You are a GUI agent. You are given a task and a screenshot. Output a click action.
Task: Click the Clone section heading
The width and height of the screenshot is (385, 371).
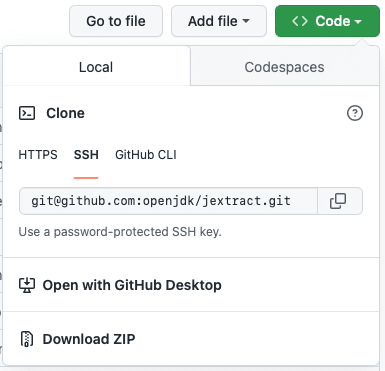coord(65,113)
